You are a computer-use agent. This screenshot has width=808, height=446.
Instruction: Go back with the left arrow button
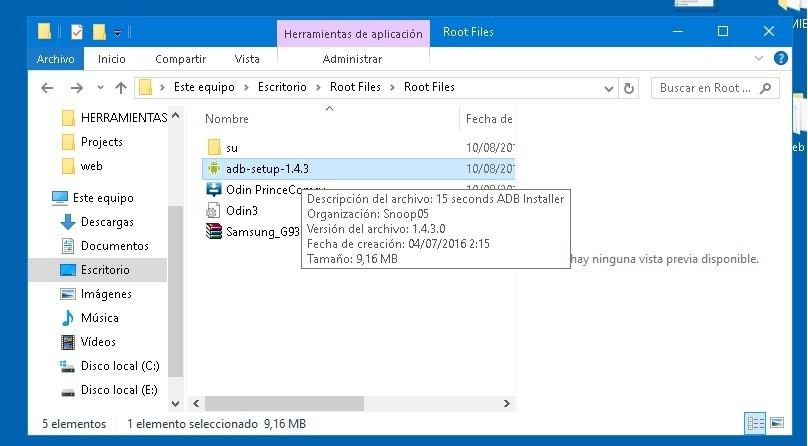pyautogui.click(x=47, y=88)
